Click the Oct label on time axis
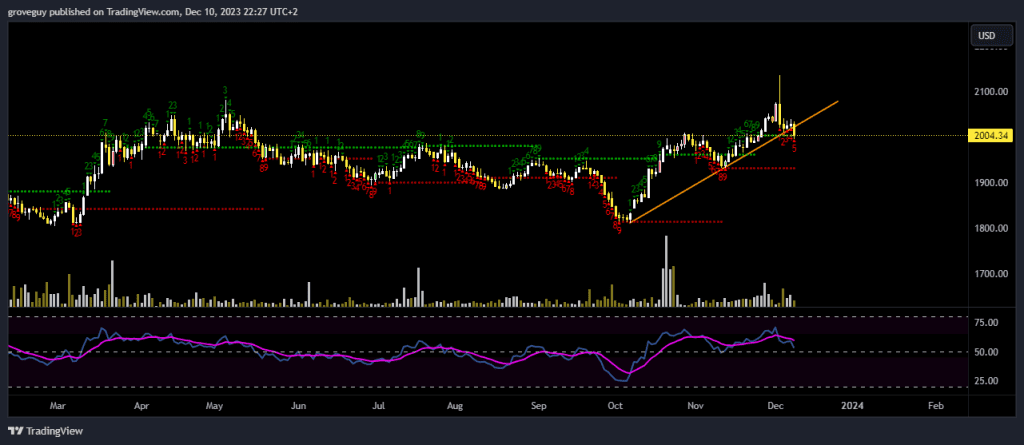1024x445 pixels. [x=616, y=406]
